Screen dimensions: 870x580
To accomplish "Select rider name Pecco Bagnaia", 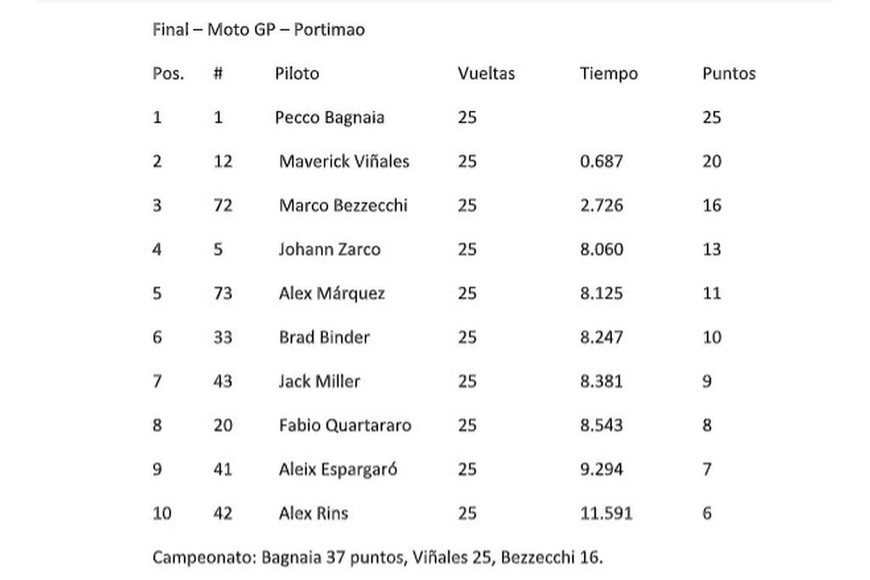I will [329, 117].
